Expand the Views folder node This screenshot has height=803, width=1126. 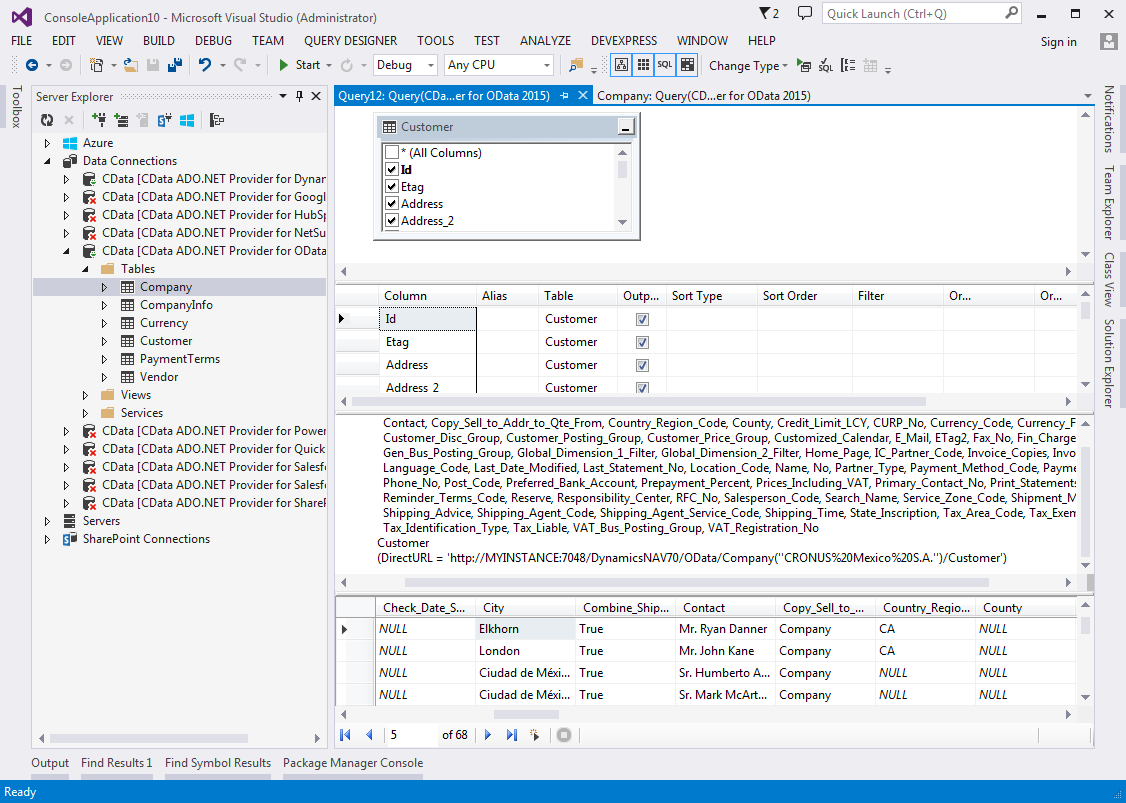click(x=85, y=395)
